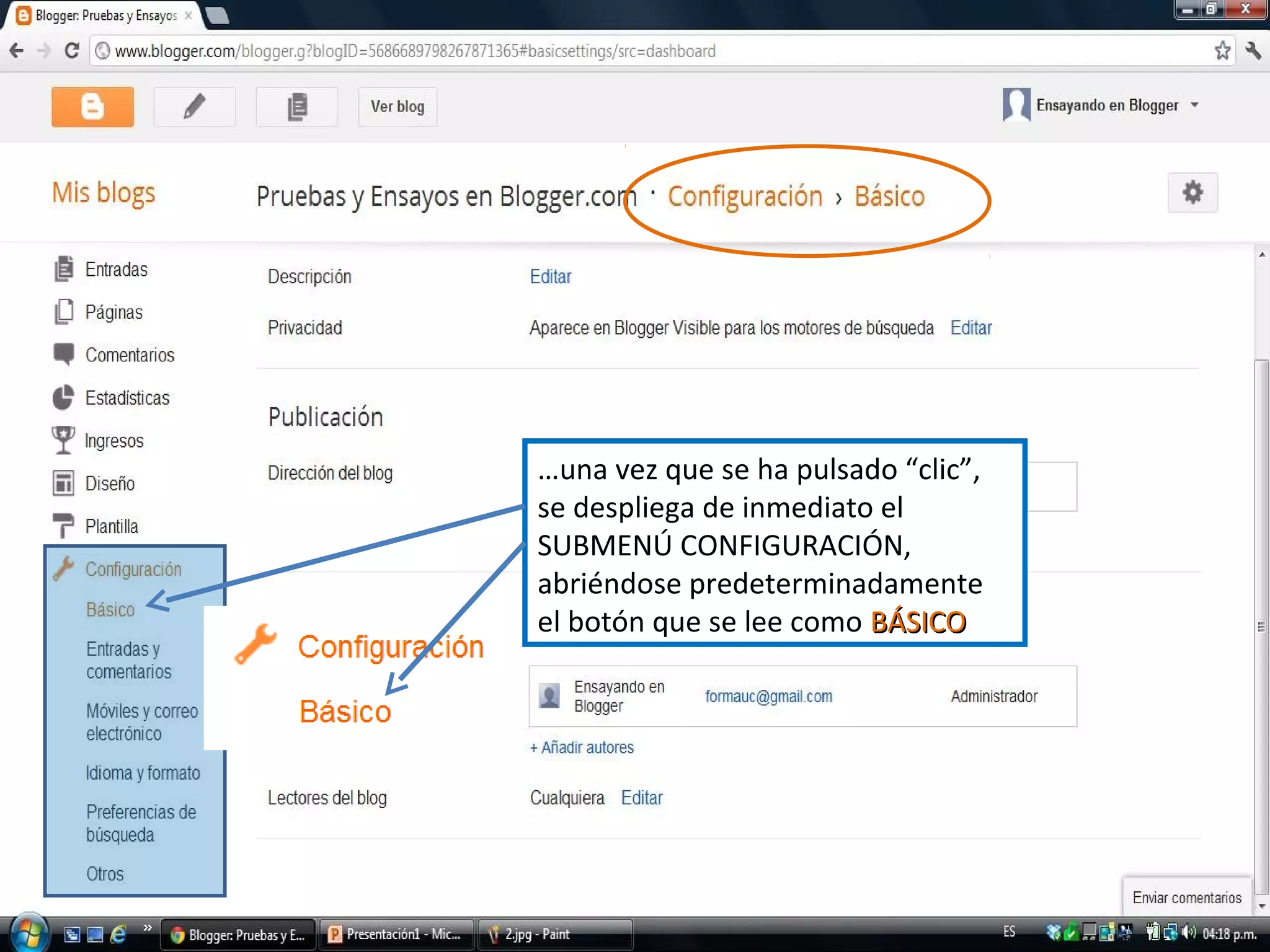The image size is (1270, 952).
Task: Open a new browser tab
Action: (217, 15)
